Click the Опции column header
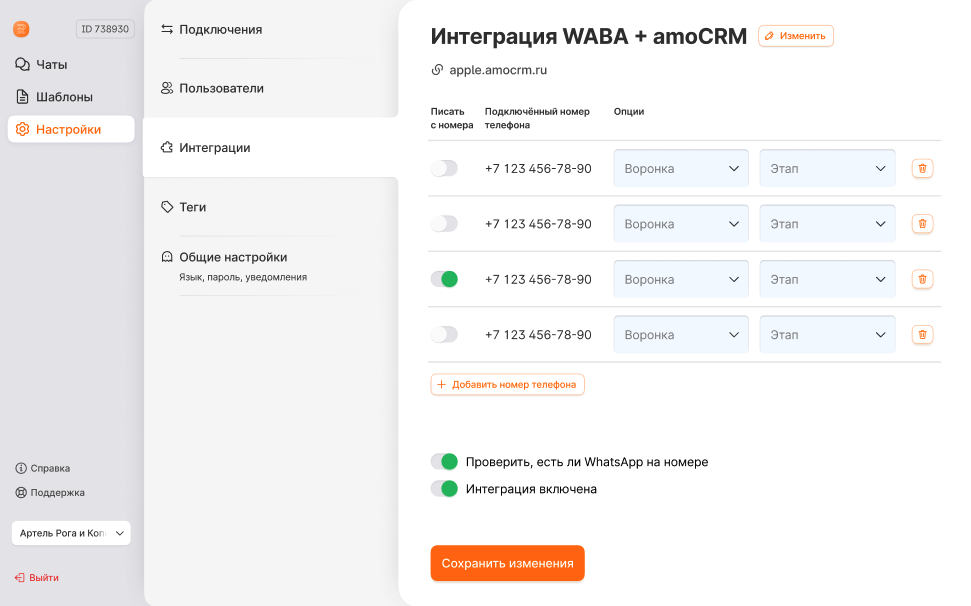Image resolution: width=971 pixels, height=606 pixels. [x=629, y=111]
